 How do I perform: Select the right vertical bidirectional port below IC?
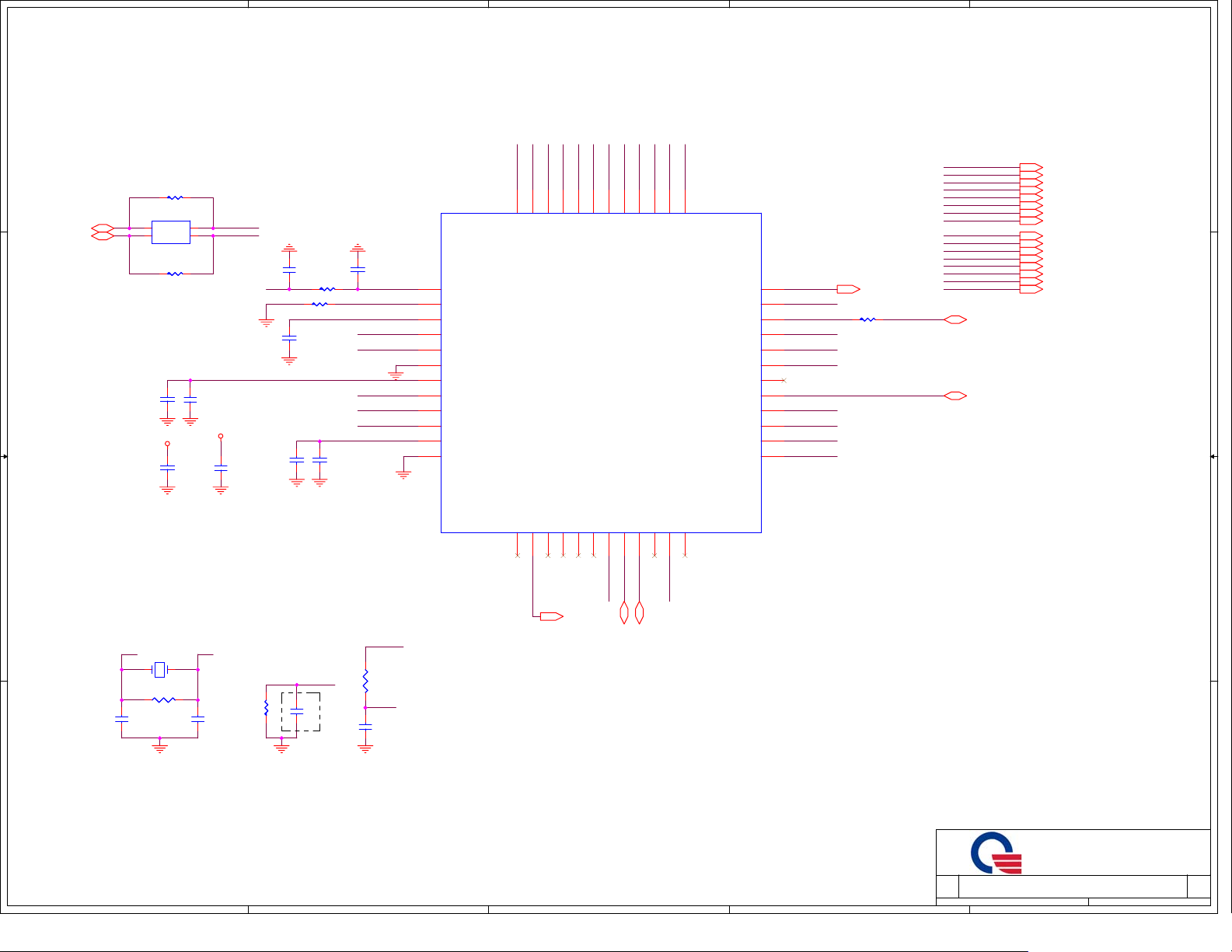639,612
